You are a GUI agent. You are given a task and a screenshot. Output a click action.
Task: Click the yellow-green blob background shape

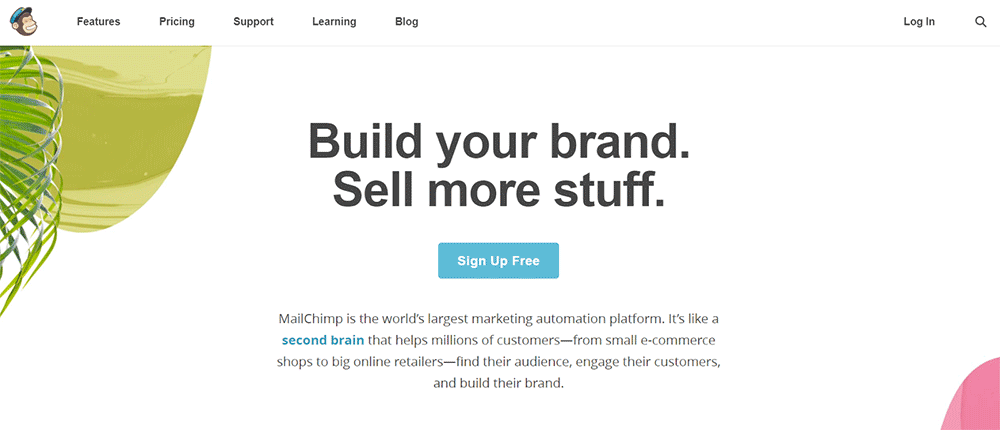pos(150,130)
